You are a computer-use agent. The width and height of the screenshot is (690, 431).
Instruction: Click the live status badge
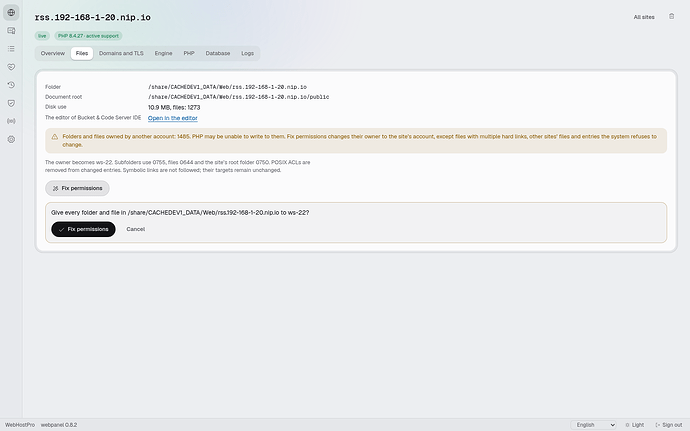42,36
